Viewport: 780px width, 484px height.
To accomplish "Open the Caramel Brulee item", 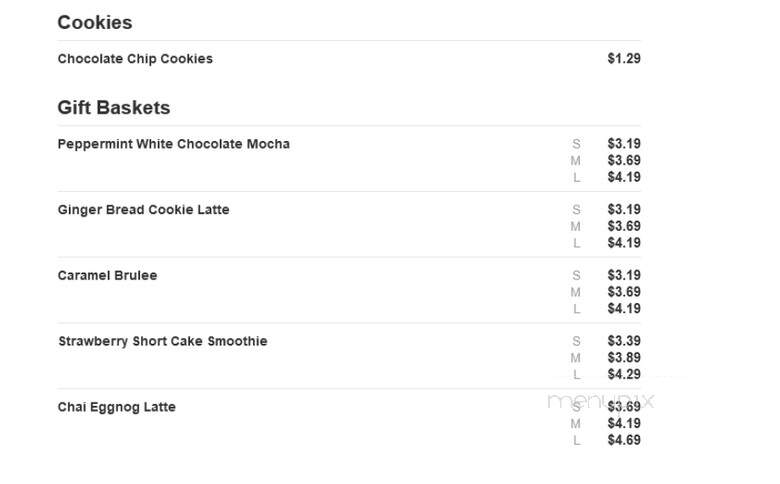I will point(107,275).
